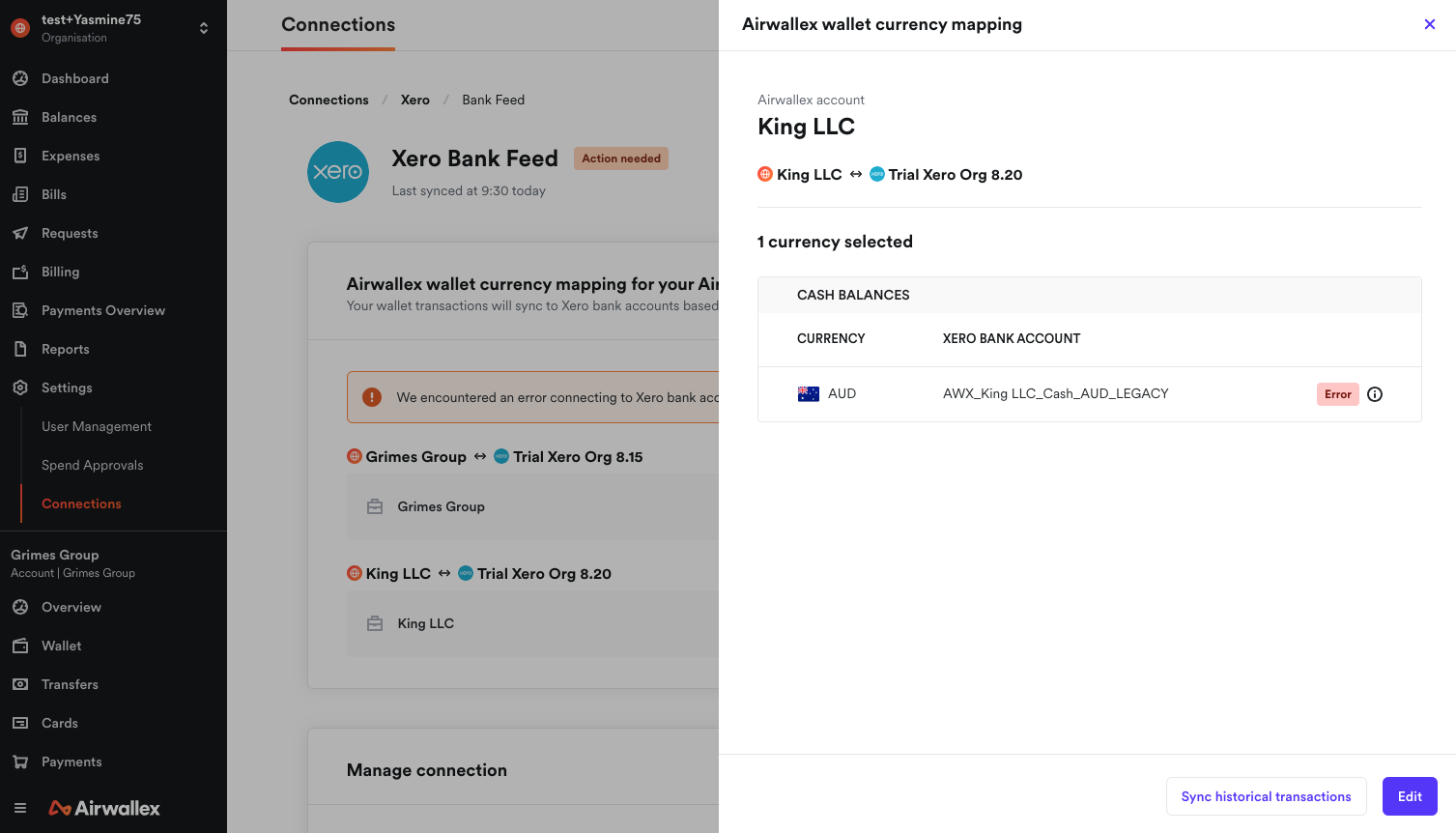1456x833 pixels.
Task: Click the Error status badge
Action: point(1338,394)
